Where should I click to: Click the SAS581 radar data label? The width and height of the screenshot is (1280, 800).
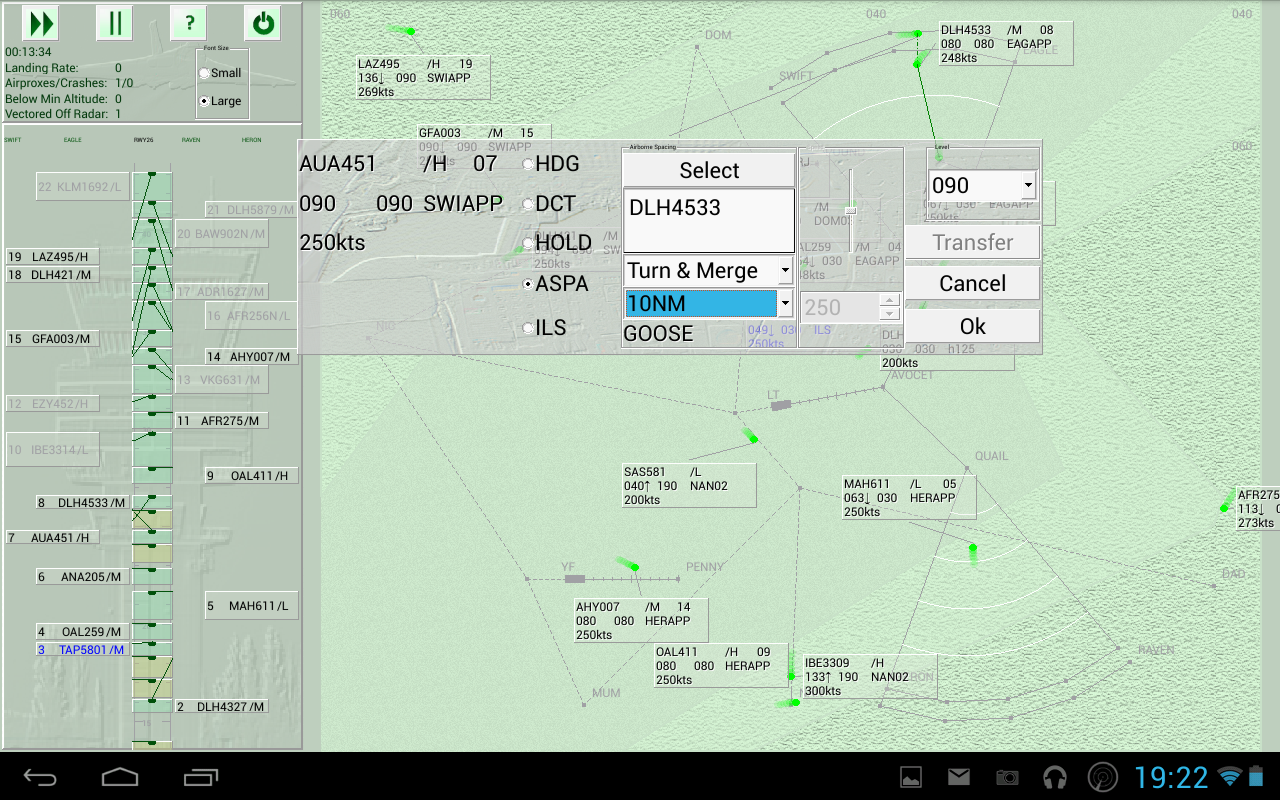pyautogui.click(x=688, y=485)
